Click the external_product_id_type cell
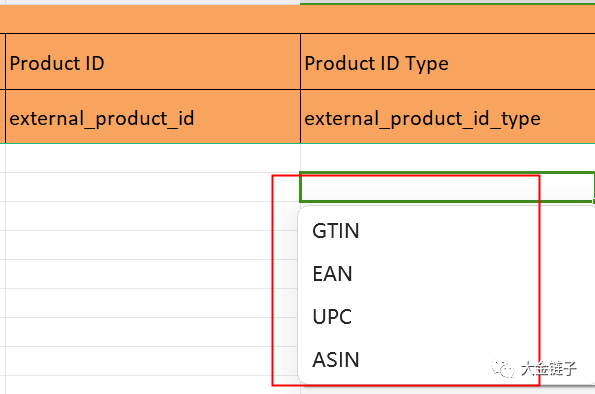The height and width of the screenshot is (394, 595). point(448,117)
